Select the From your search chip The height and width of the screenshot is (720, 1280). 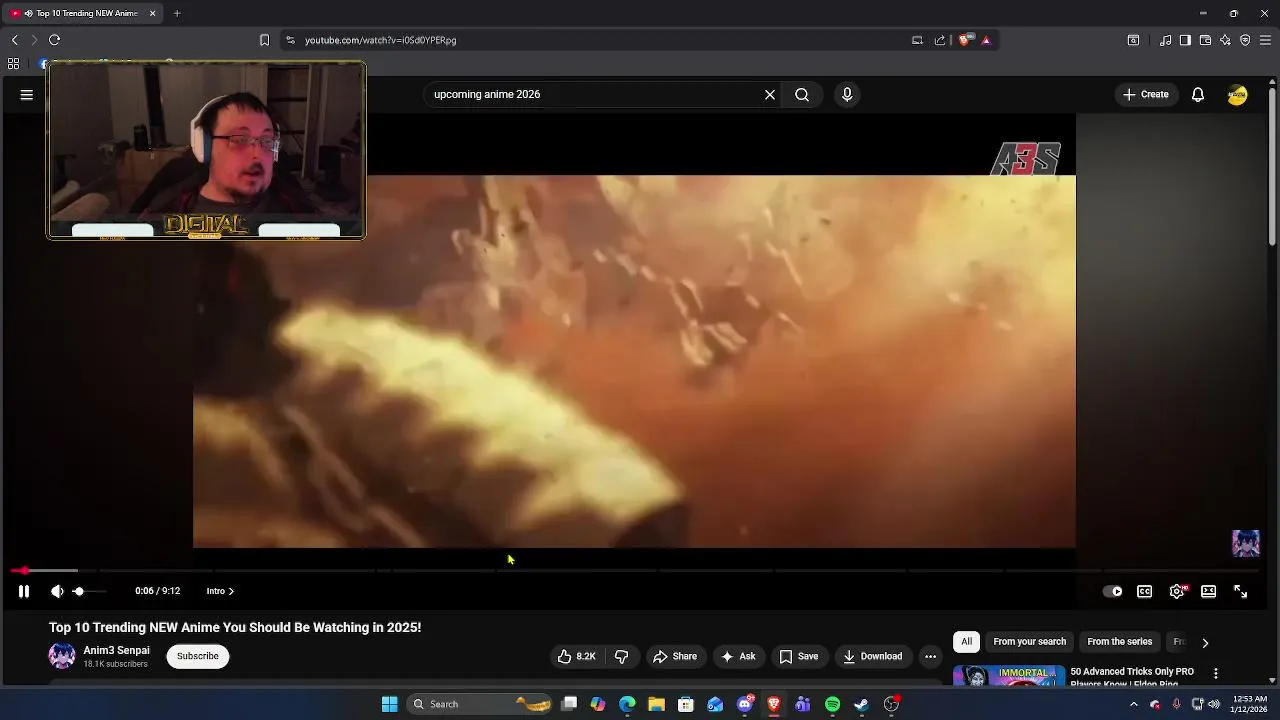[1029, 641]
